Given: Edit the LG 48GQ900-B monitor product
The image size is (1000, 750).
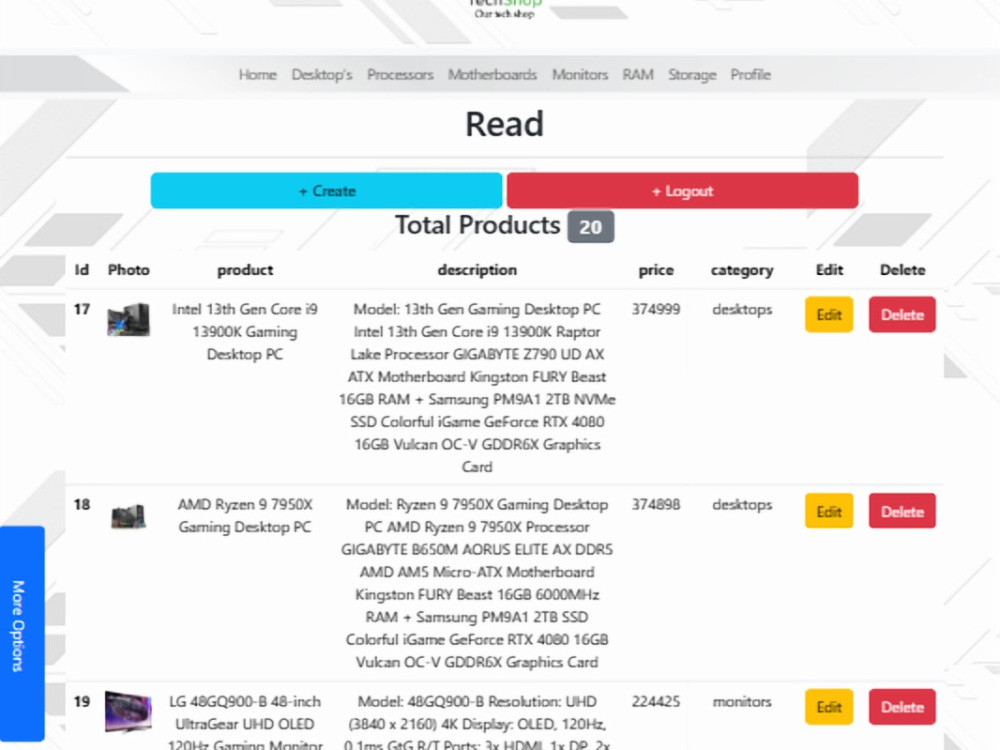Looking at the screenshot, I should 828,707.
